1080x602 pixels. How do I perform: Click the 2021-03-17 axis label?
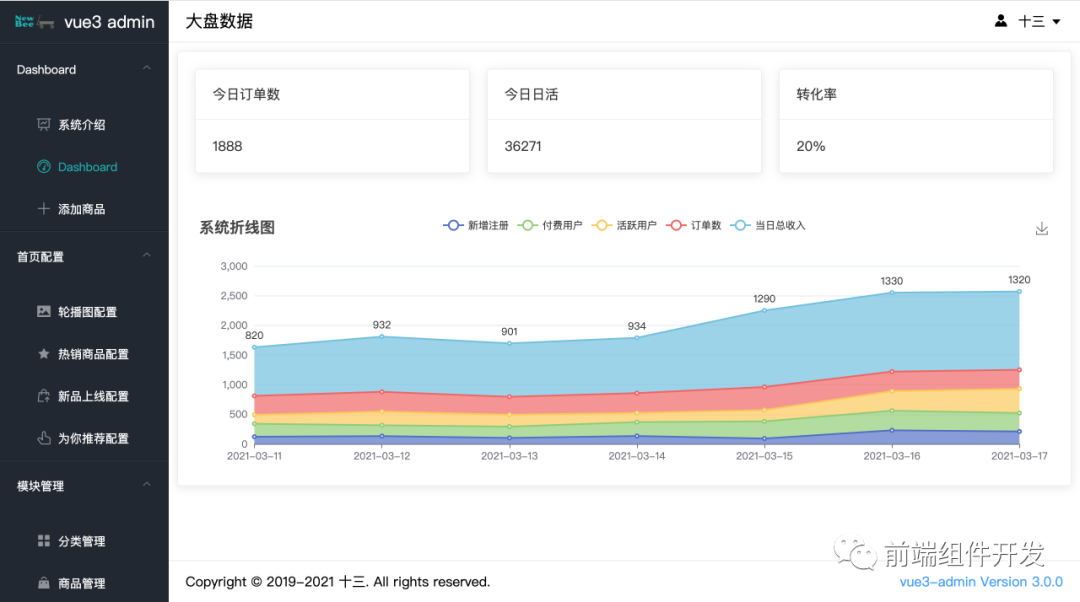(1019, 456)
